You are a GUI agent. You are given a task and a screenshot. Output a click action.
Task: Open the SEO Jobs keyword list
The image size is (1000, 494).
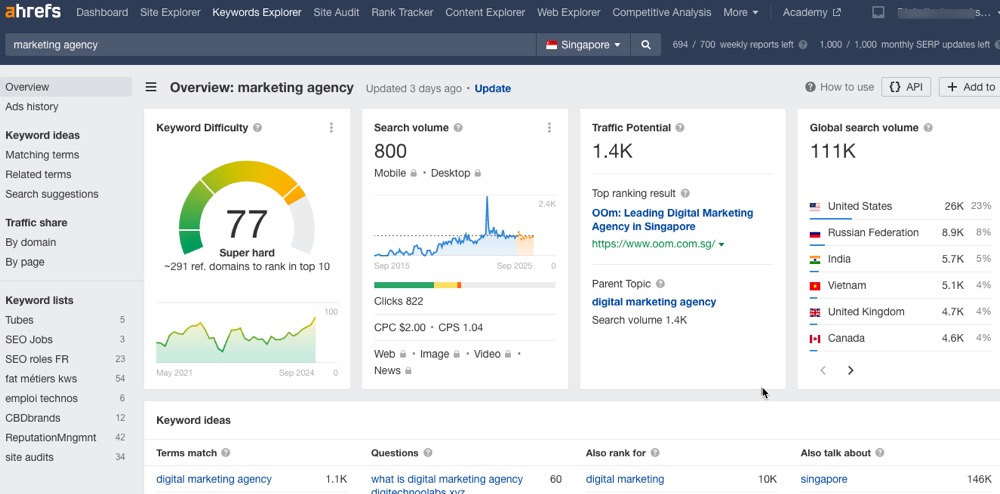(29, 340)
